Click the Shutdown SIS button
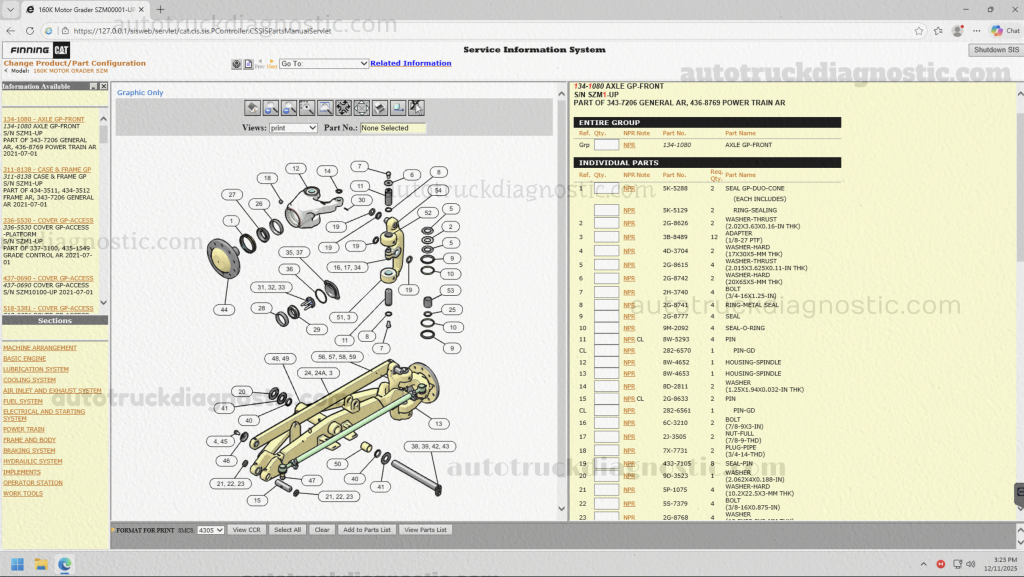Screen dimensions: 1024x577 click(x=996, y=50)
